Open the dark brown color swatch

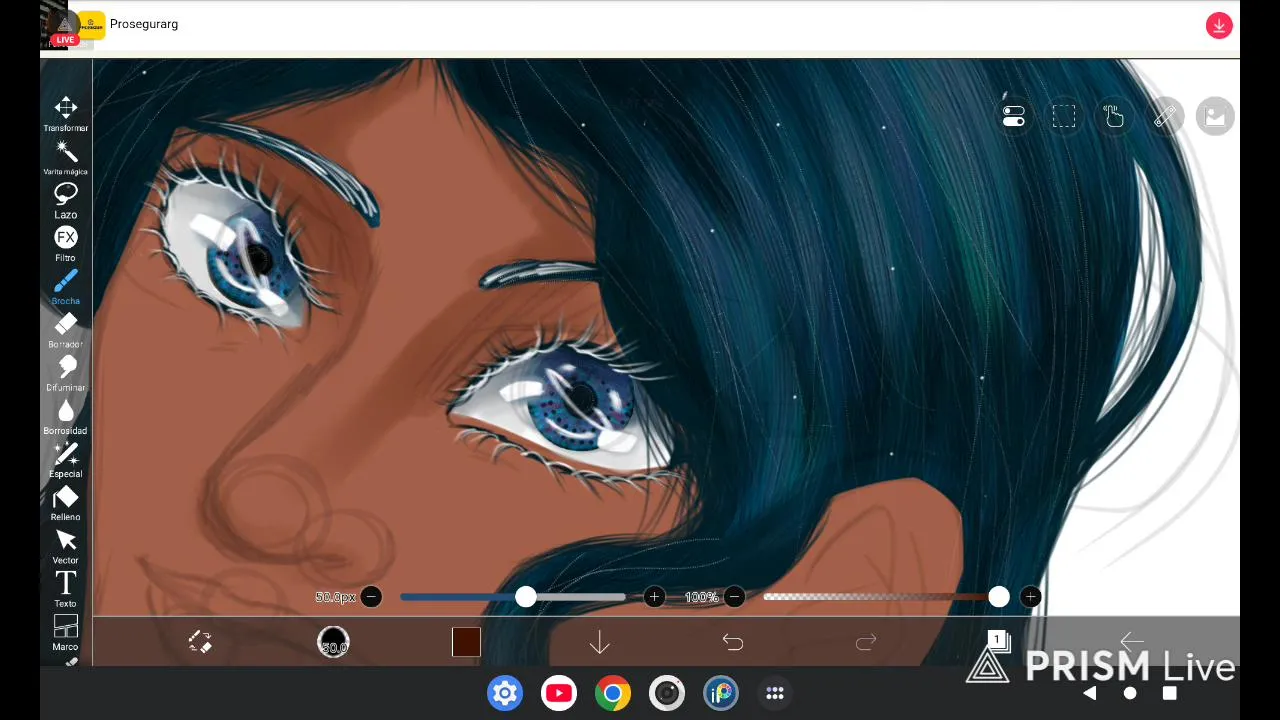(x=466, y=642)
